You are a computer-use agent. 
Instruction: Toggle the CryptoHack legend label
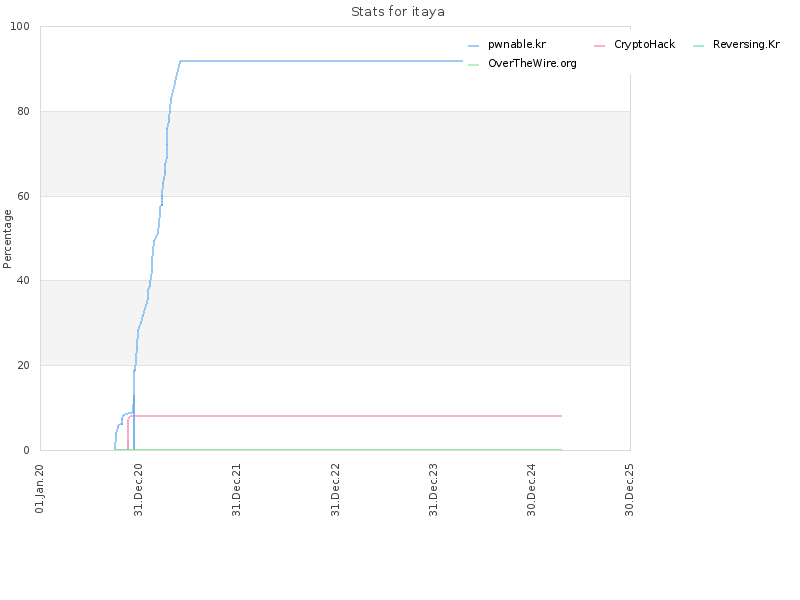pyautogui.click(x=644, y=45)
